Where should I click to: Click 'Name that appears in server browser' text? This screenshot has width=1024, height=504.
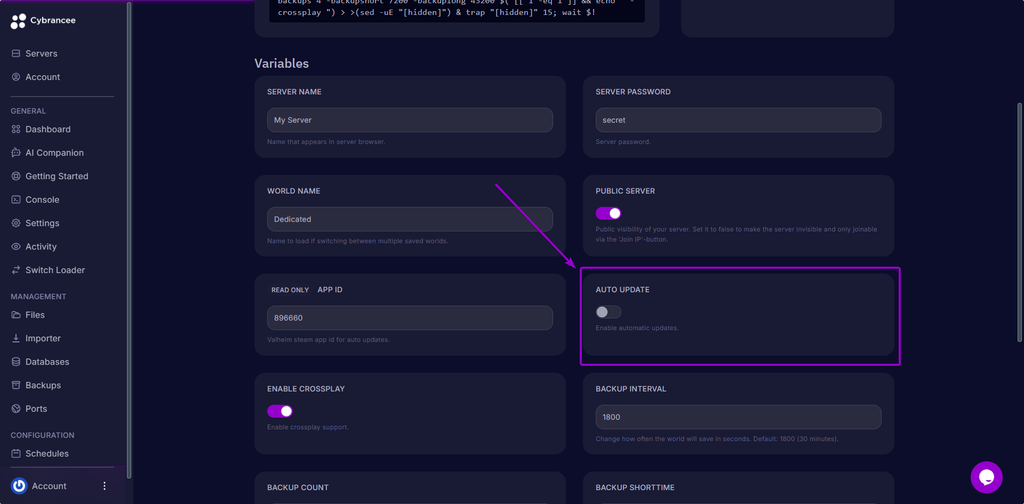point(326,142)
